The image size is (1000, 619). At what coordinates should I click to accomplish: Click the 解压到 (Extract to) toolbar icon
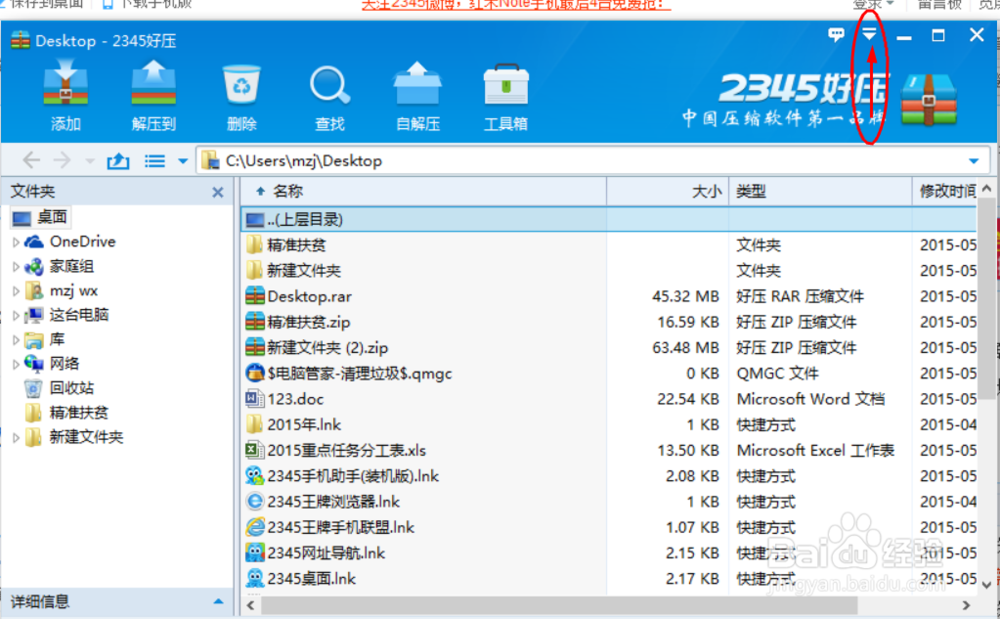153,84
